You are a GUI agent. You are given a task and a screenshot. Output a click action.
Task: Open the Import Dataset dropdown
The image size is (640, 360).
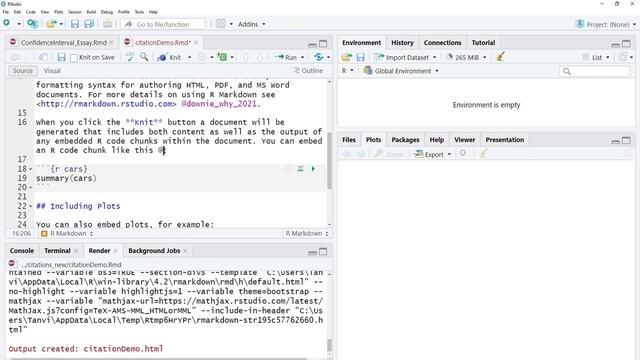405,58
